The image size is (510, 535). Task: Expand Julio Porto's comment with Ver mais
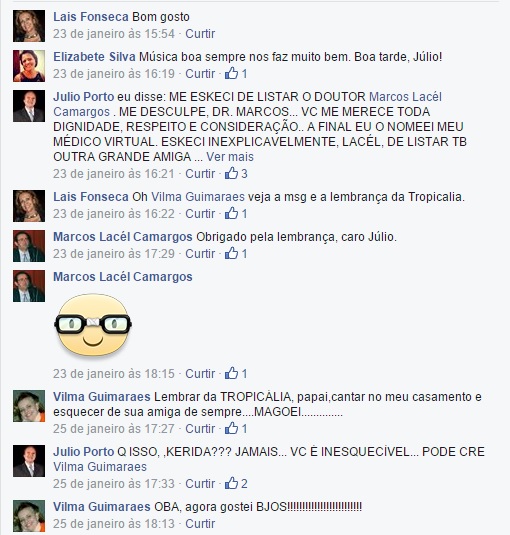(x=230, y=157)
